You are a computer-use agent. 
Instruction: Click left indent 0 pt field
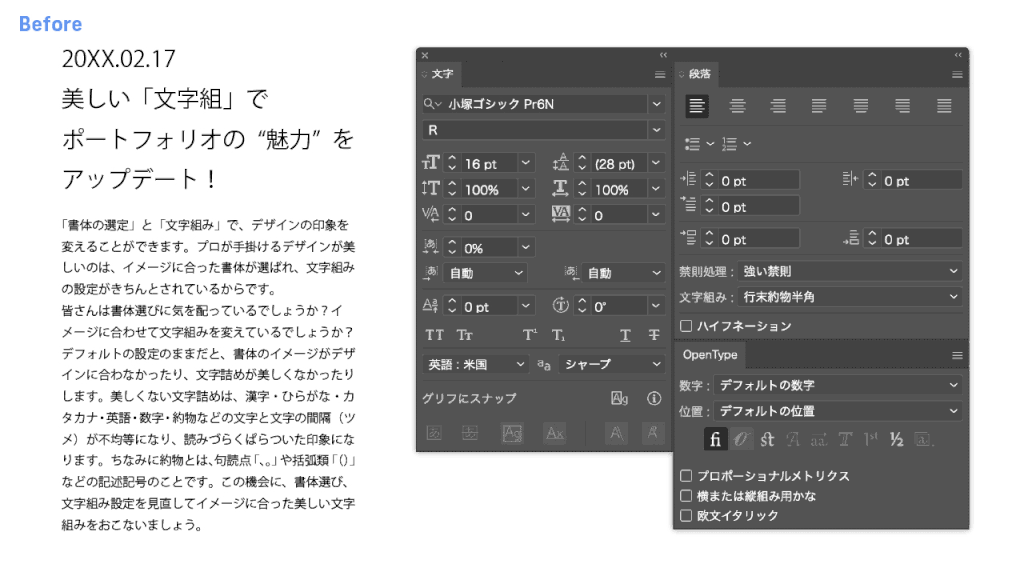(x=758, y=181)
